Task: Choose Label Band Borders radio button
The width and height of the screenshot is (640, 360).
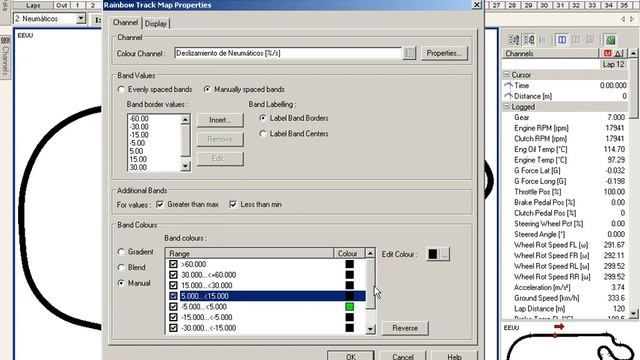Action: [263, 118]
